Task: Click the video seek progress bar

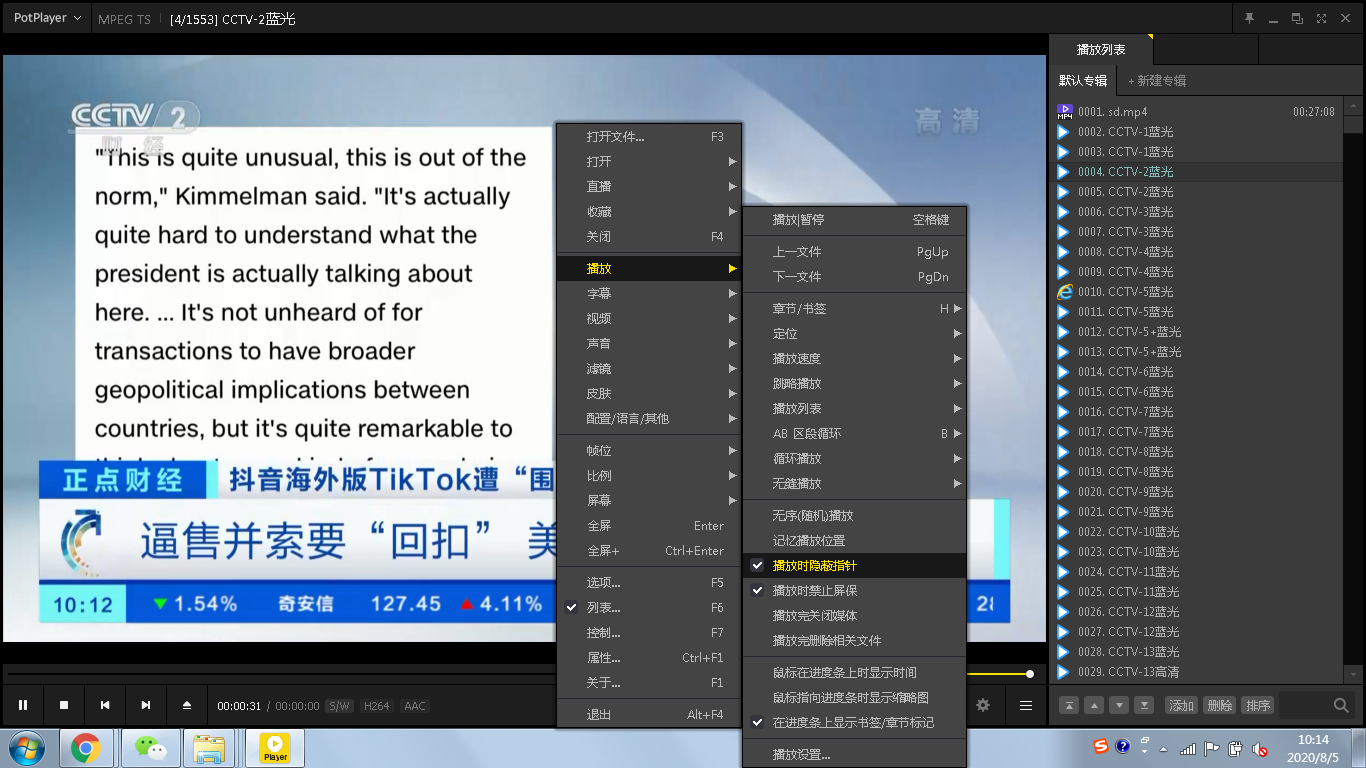Action: [280, 674]
